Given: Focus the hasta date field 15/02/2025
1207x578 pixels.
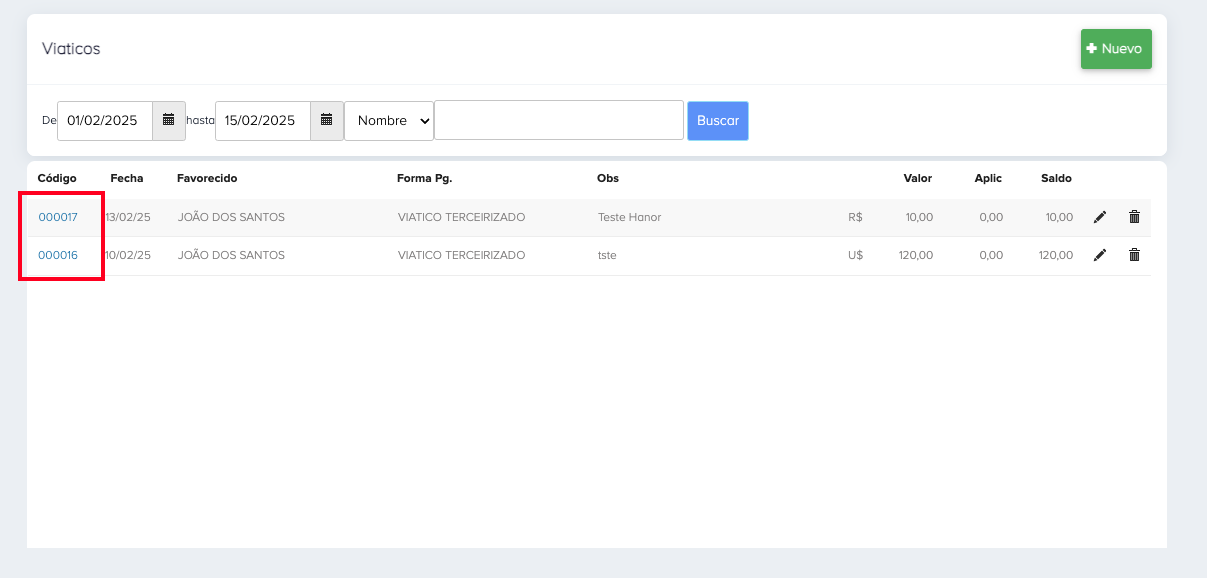Looking at the screenshot, I should point(262,120).
